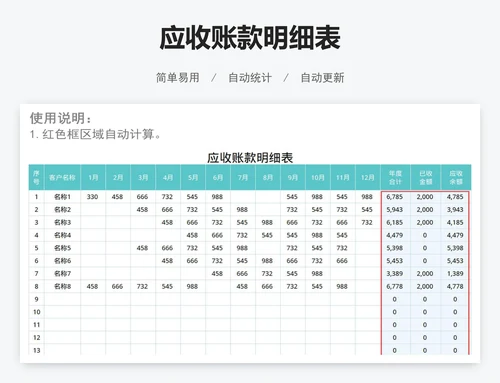Viewport: 500px width, 383px height.
Task: Select the 10月 column header
Action: click(318, 177)
